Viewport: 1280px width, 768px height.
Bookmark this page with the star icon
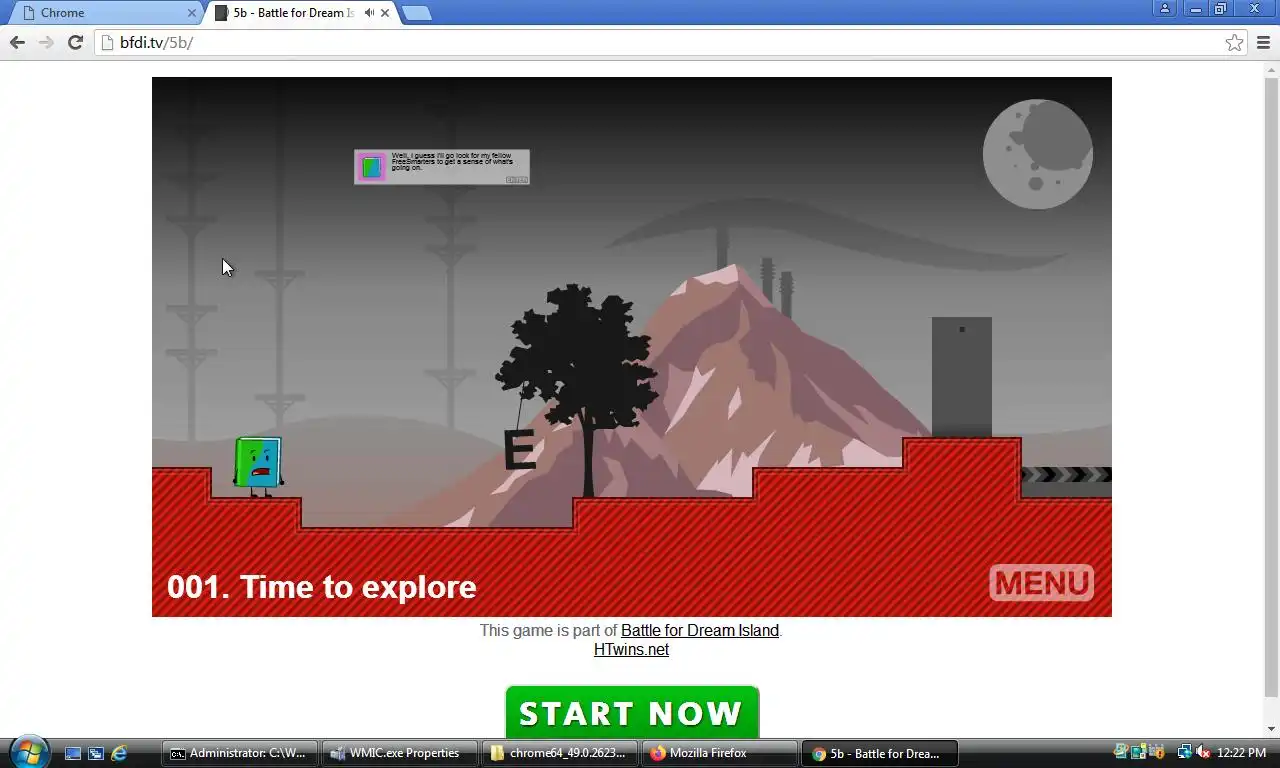tap(1234, 42)
